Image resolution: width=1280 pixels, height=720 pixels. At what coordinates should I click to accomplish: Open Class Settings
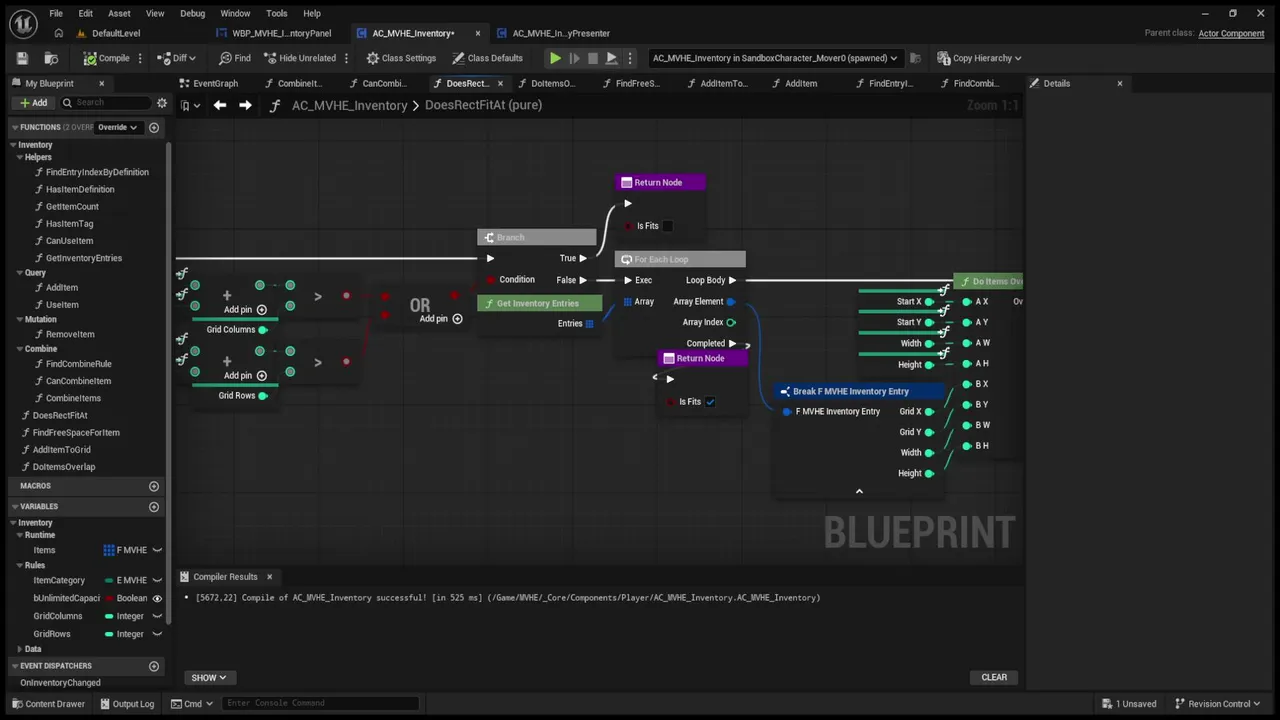pos(401,58)
